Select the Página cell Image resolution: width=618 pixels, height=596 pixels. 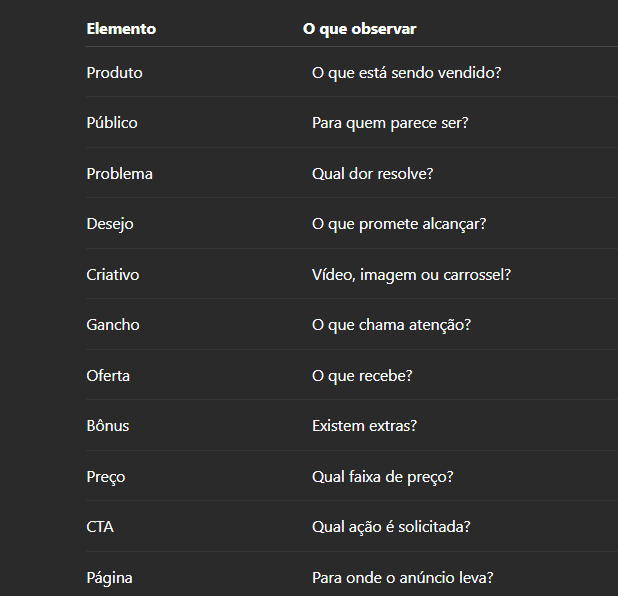[110, 578]
